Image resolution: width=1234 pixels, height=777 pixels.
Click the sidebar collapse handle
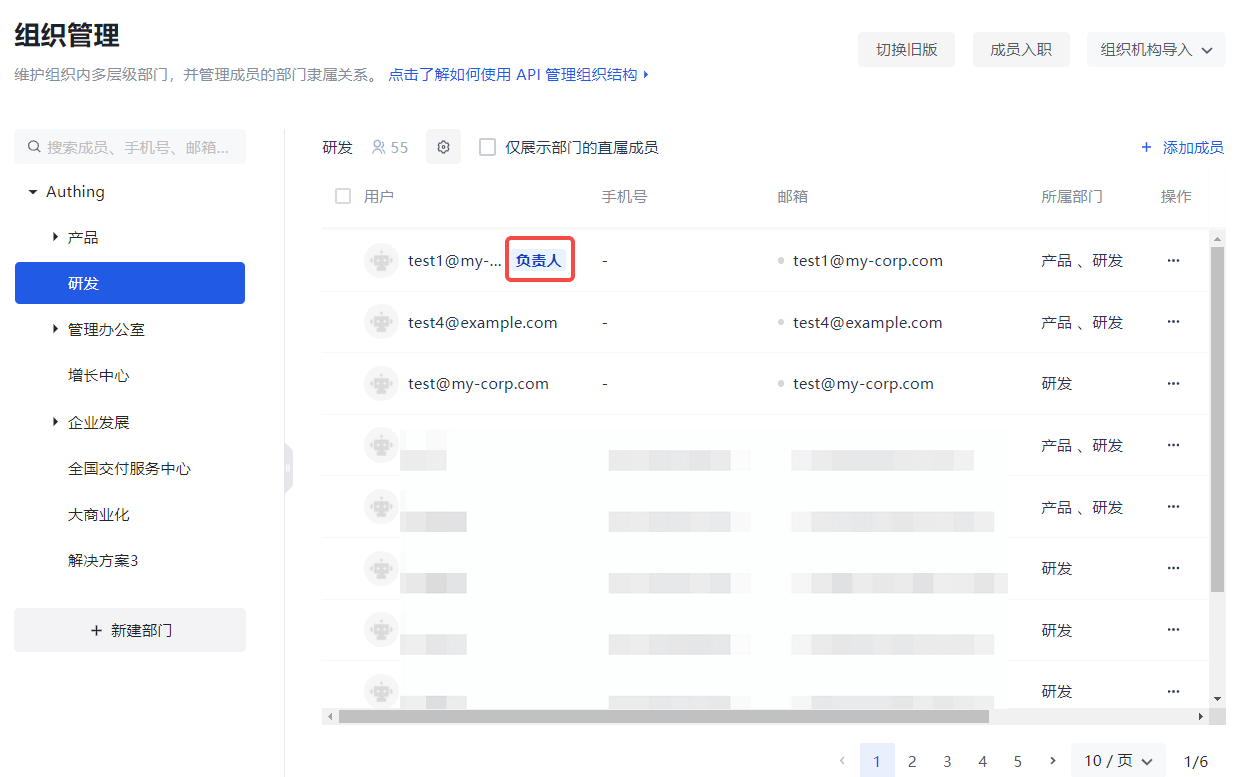(x=288, y=468)
